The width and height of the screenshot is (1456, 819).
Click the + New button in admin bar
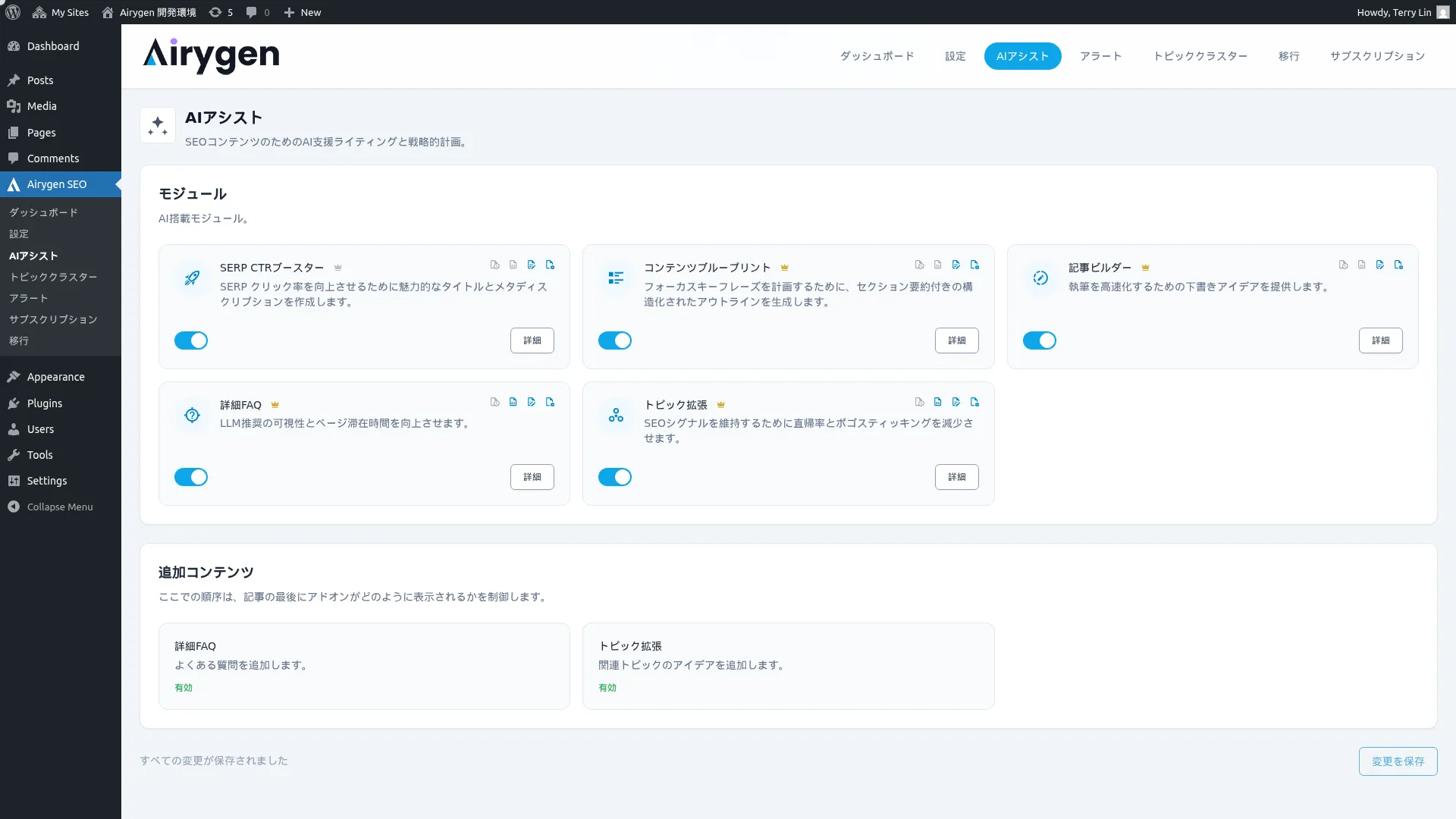coord(303,12)
